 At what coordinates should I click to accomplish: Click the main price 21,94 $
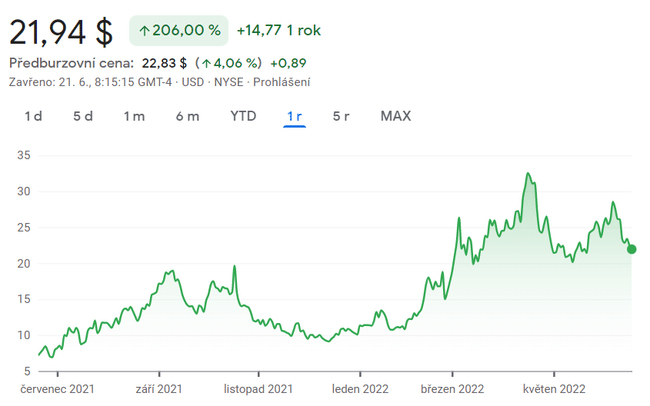61,31
